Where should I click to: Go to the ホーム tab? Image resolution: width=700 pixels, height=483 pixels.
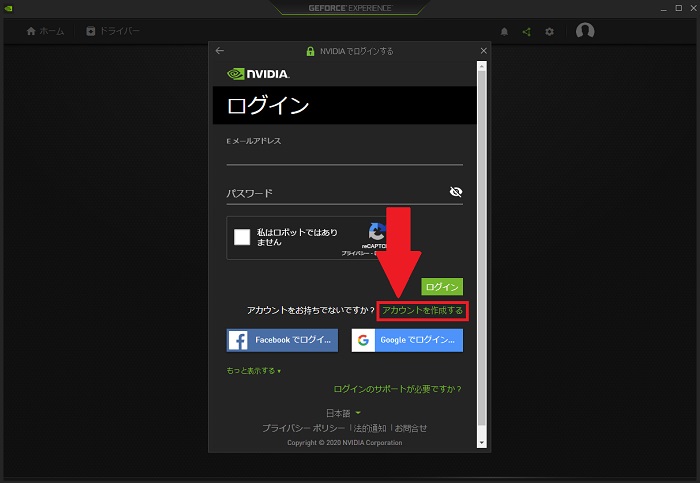45,31
